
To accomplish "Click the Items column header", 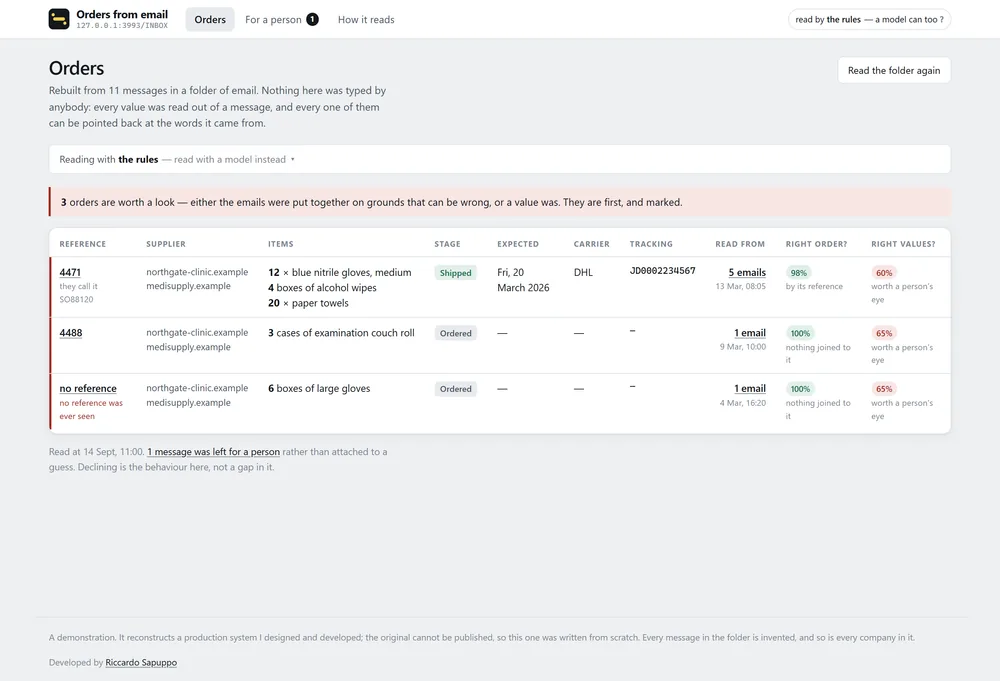I will coord(281,244).
